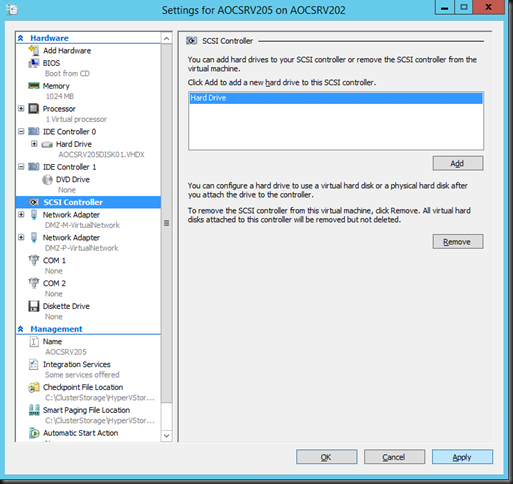Select the COM 1 label
Screen dimensions: 513x484
coord(54,260)
